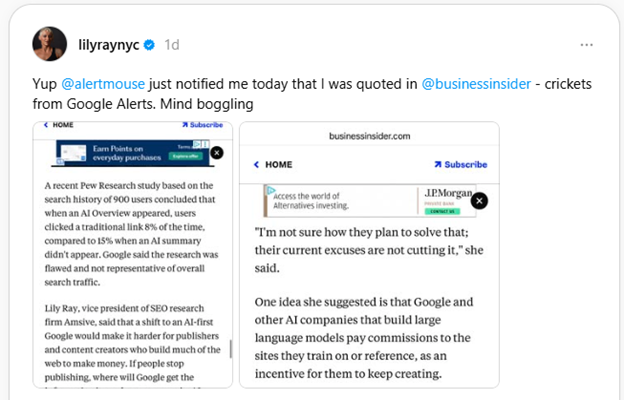Image resolution: width=624 pixels, height=400 pixels.
Task: Click the HOME back chevron in left screenshot
Action: pyautogui.click(x=45, y=125)
